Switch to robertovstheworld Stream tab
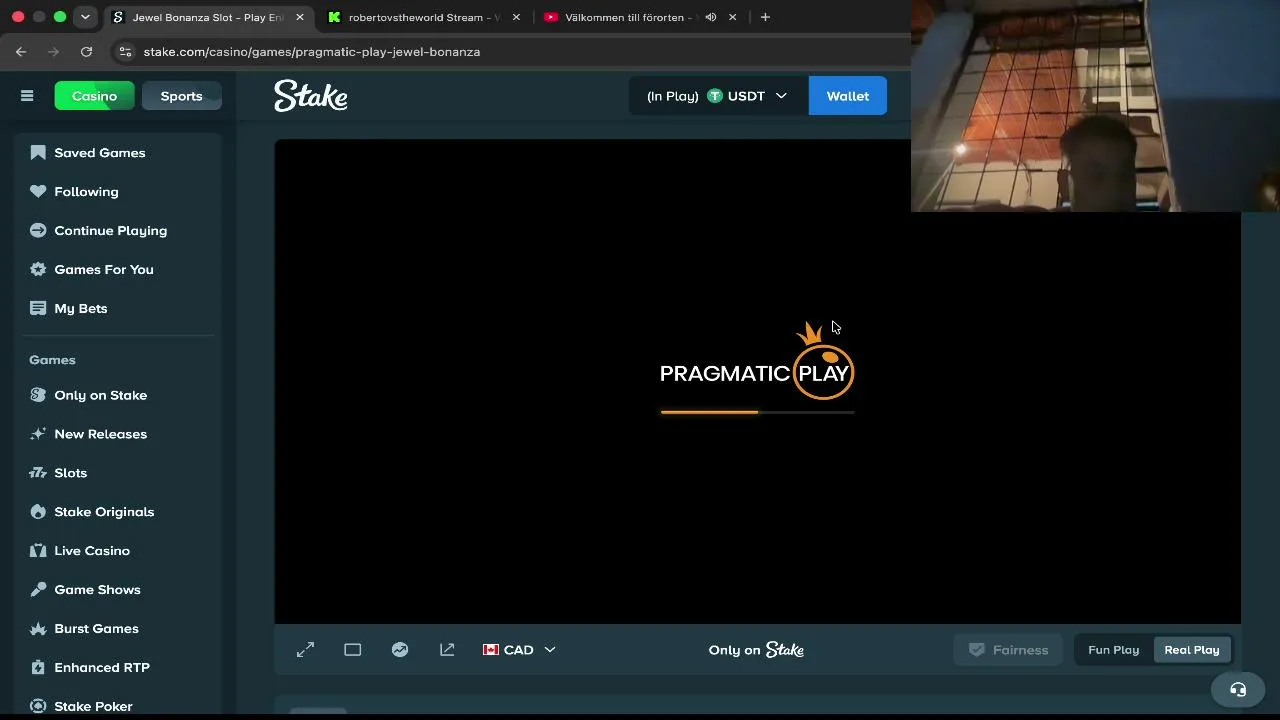Viewport: 1280px width, 720px height. 425,17
